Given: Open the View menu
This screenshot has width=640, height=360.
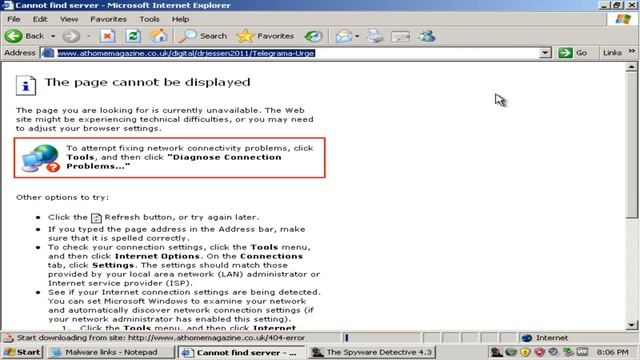Looking at the screenshot, I should tap(69, 19).
